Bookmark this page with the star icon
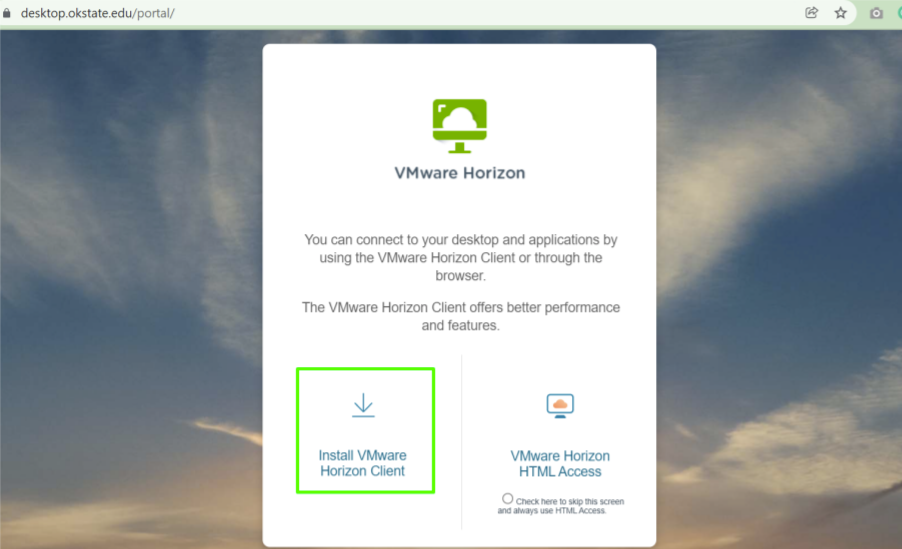The image size is (902, 549). click(x=840, y=13)
